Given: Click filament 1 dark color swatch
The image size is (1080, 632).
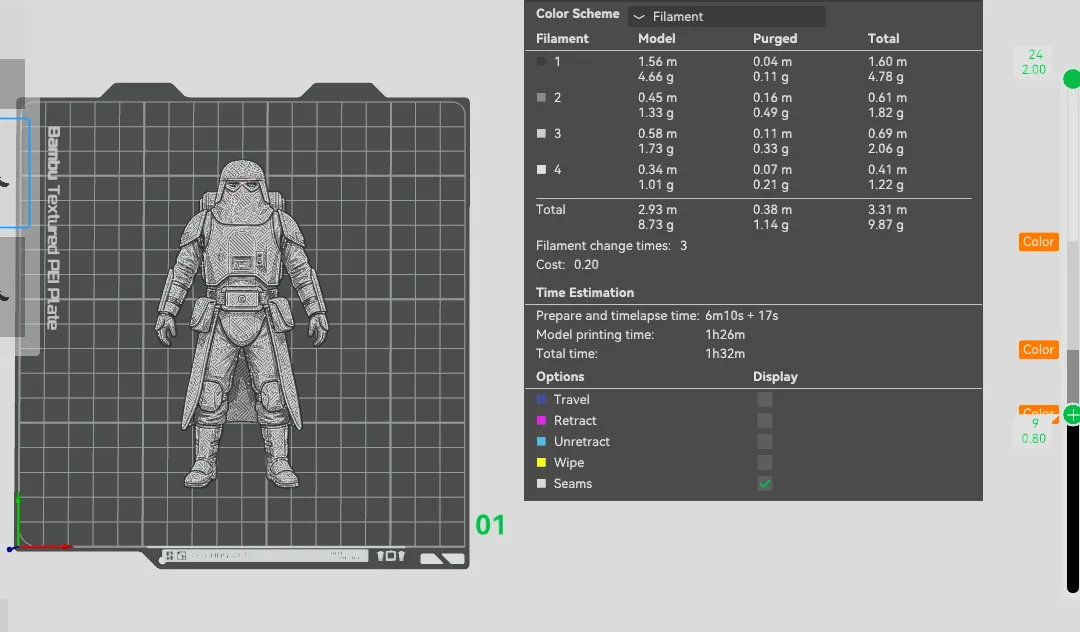Looking at the screenshot, I should [541, 61].
